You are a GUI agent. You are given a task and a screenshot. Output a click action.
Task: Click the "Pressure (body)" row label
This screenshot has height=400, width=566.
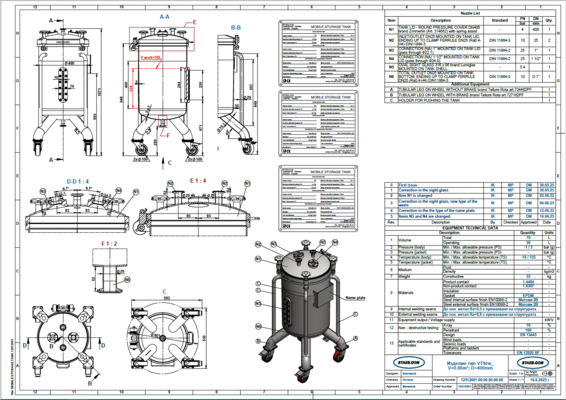(413, 248)
